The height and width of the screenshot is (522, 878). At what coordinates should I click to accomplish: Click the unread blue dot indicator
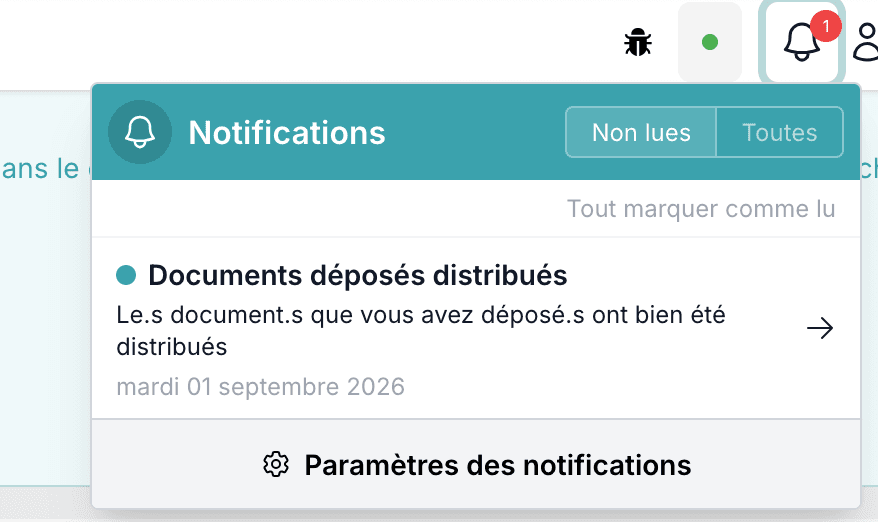click(x=126, y=275)
